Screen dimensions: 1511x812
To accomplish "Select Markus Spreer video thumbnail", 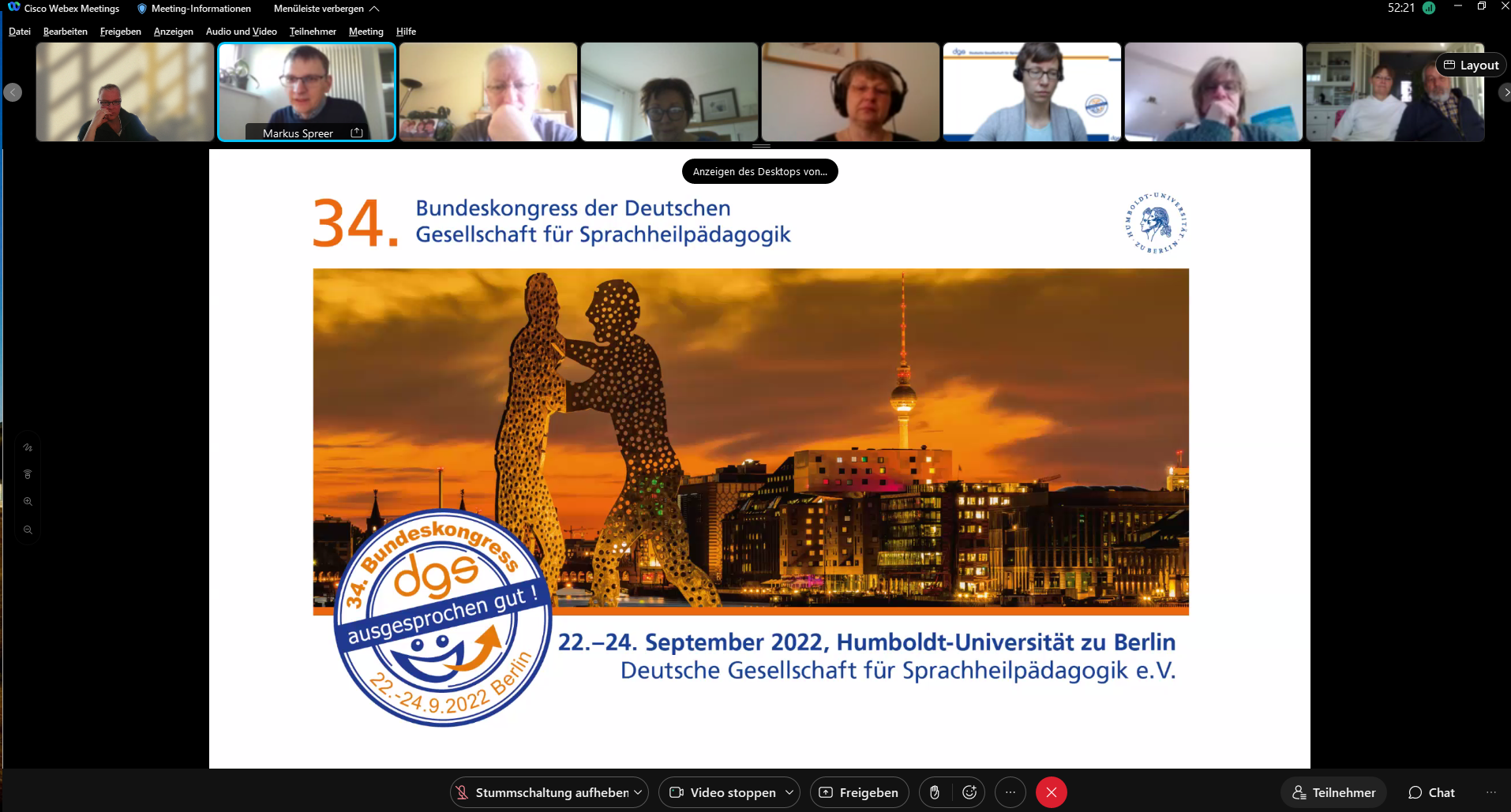I will tap(306, 92).
